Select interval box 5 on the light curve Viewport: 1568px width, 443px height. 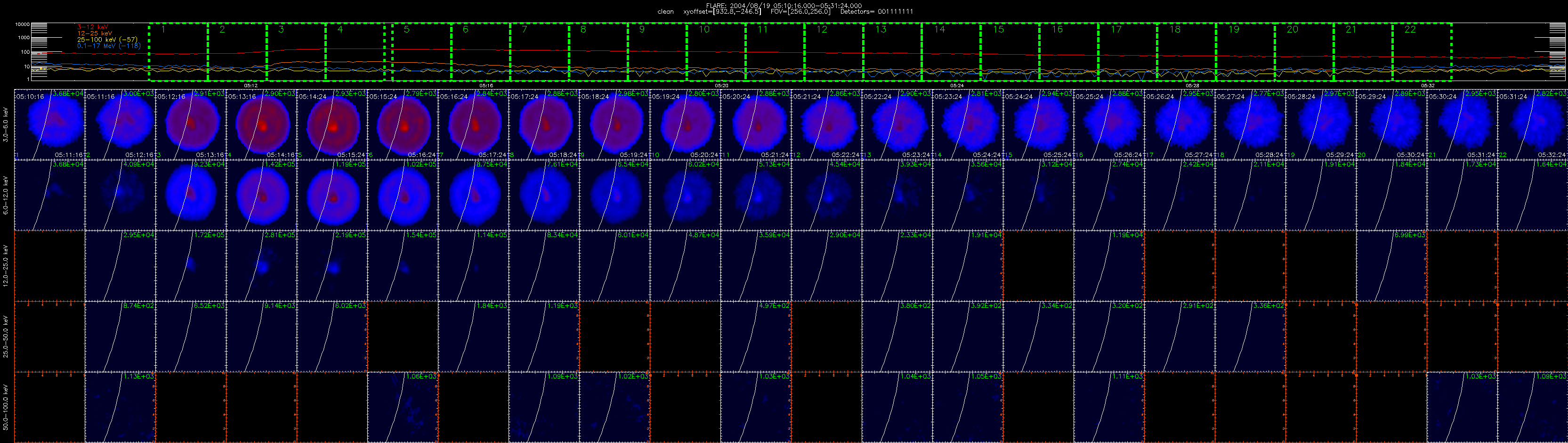click(x=421, y=52)
